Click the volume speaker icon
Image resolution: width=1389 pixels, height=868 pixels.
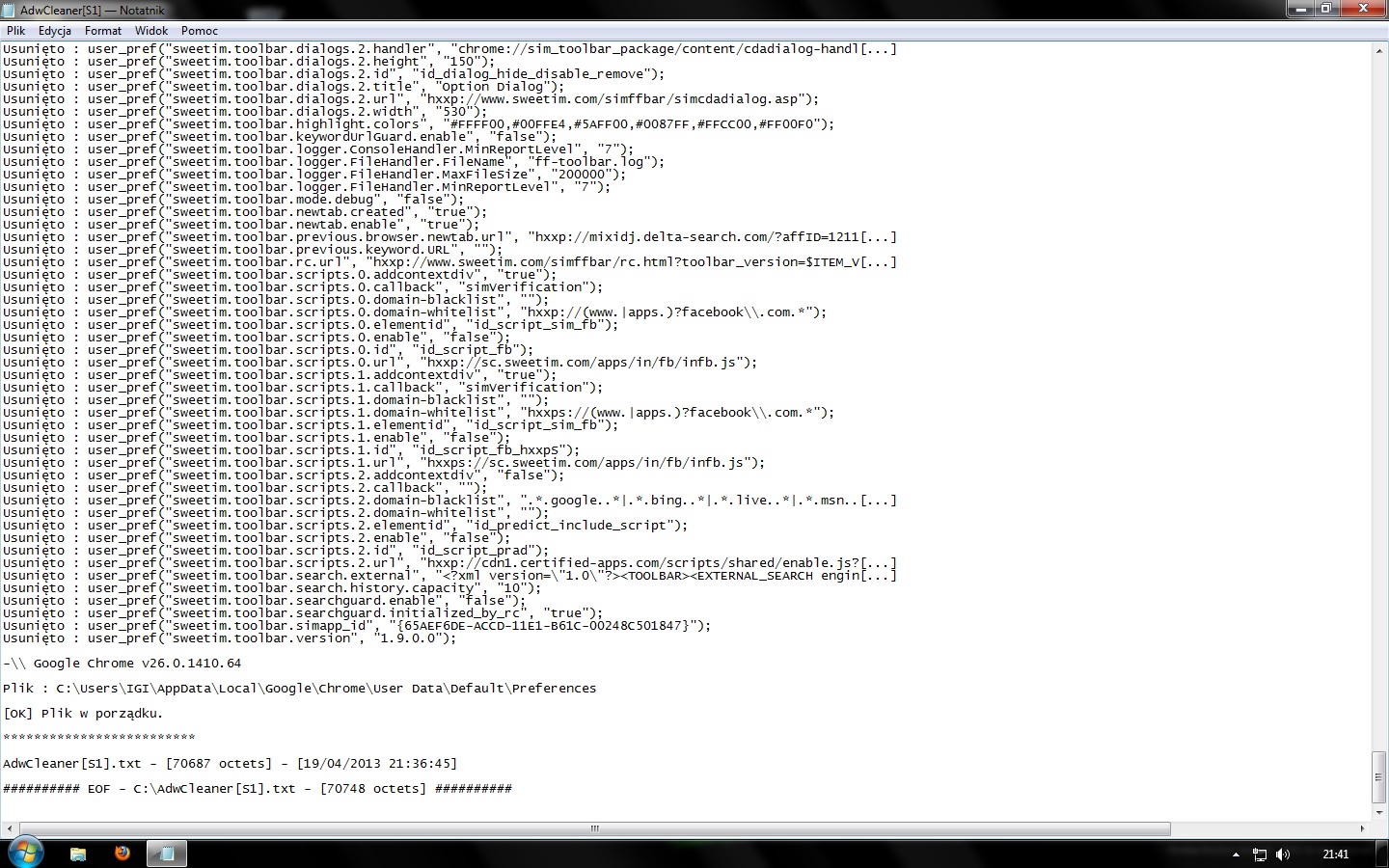tap(1283, 854)
